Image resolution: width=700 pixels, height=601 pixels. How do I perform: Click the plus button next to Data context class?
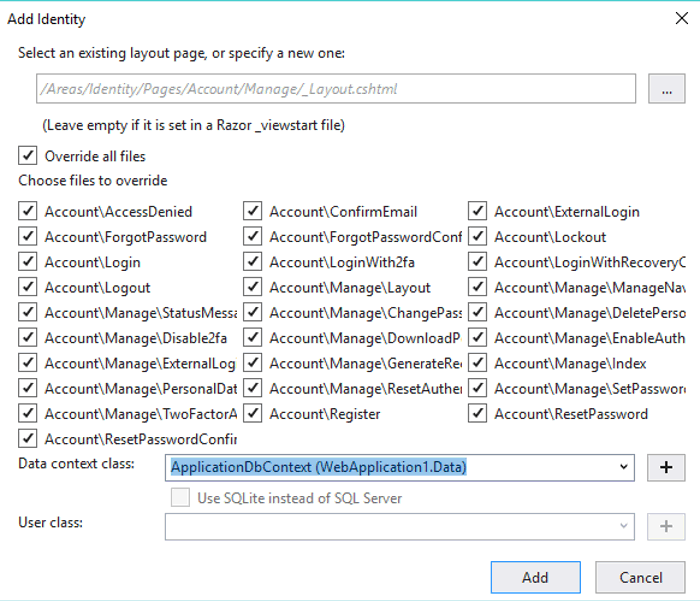[666, 467]
